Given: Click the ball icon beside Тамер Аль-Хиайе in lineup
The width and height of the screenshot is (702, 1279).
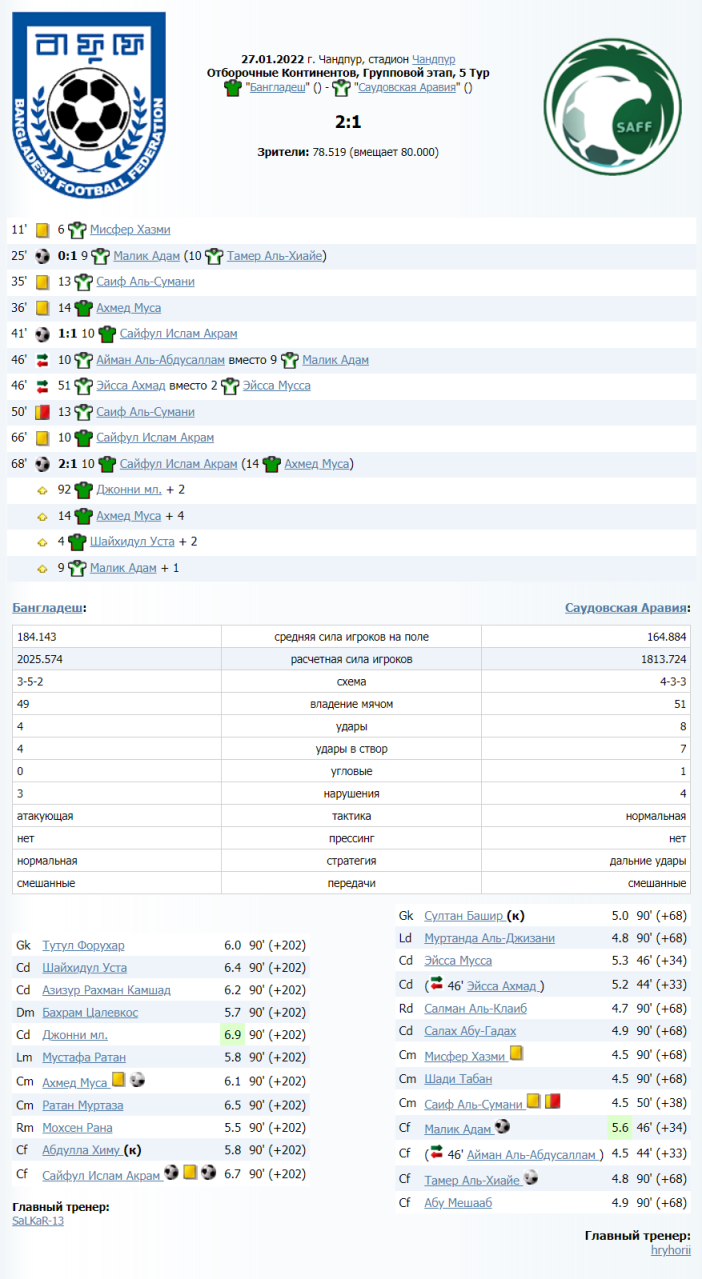Looking at the screenshot, I should click(530, 1178).
